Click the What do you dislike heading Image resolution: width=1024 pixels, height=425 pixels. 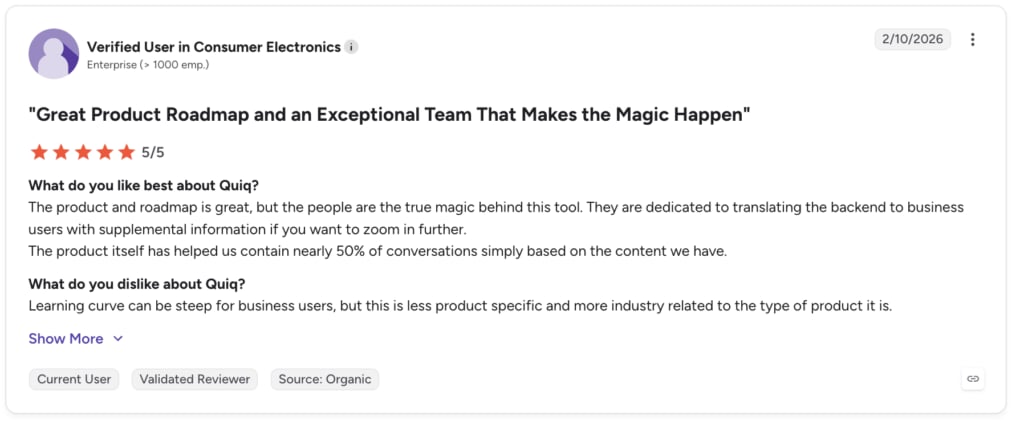click(137, 285)
